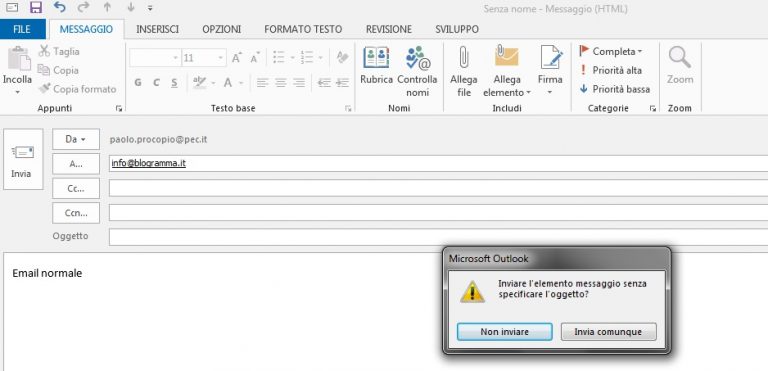Open the SVILUPPO tab

[x=457, y=29]
